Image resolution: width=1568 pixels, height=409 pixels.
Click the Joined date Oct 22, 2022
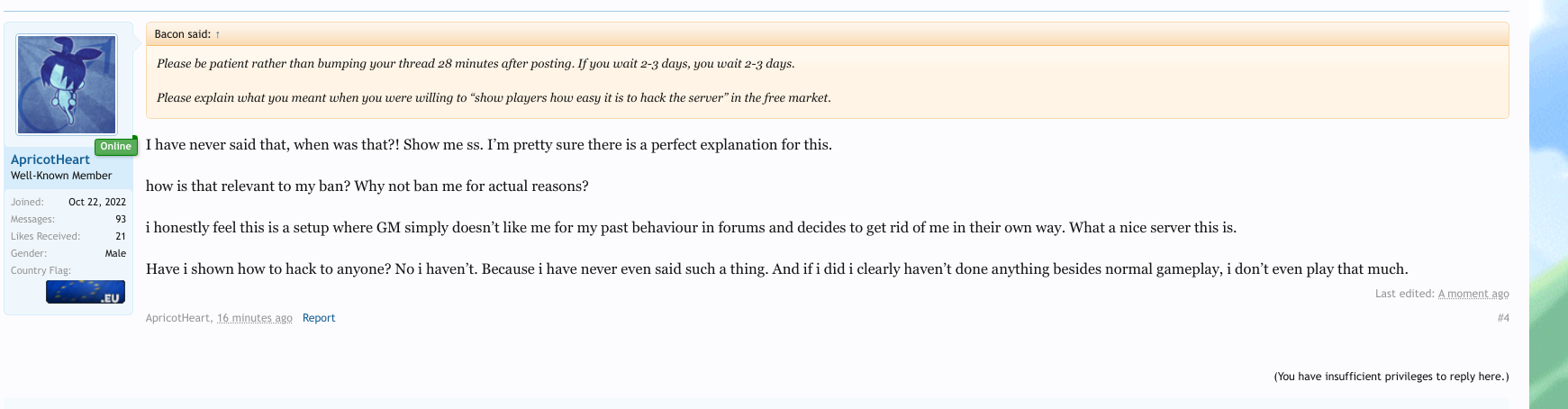[97, 202]
